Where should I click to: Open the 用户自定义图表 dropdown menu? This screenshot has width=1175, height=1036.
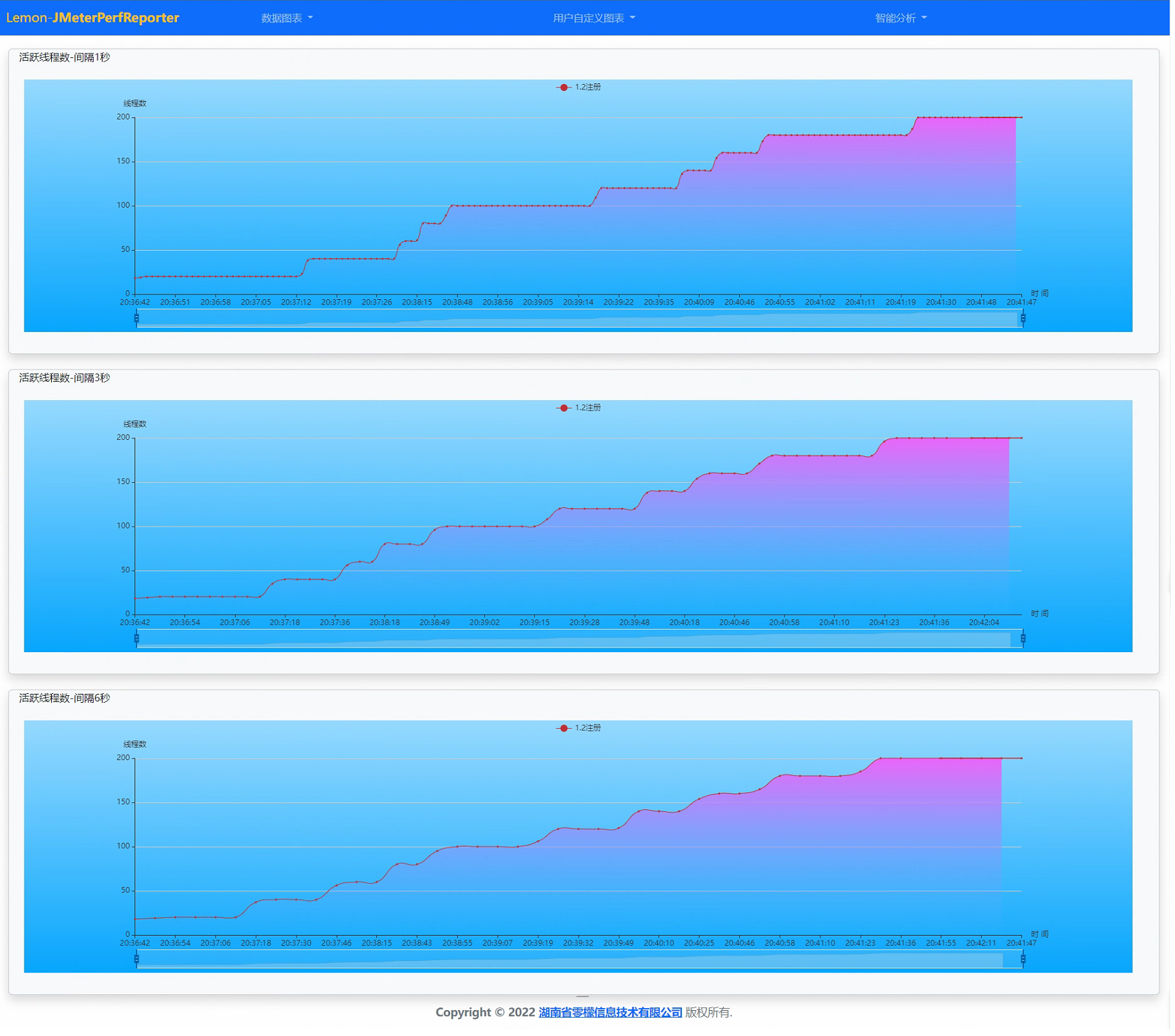[x=594, y=18]
